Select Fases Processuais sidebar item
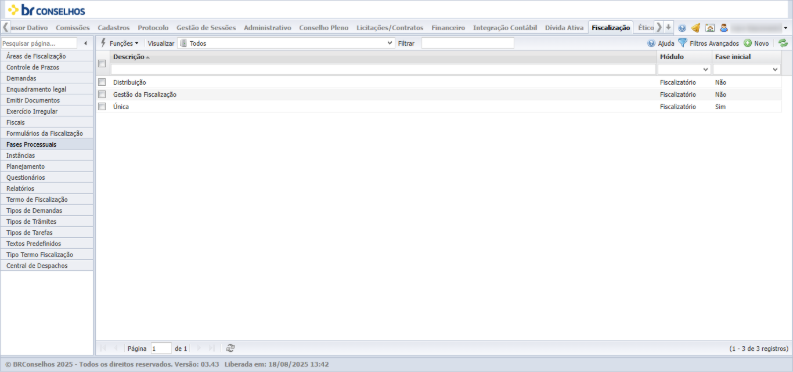This screenshot has height=372, width=793. [47, 145]
